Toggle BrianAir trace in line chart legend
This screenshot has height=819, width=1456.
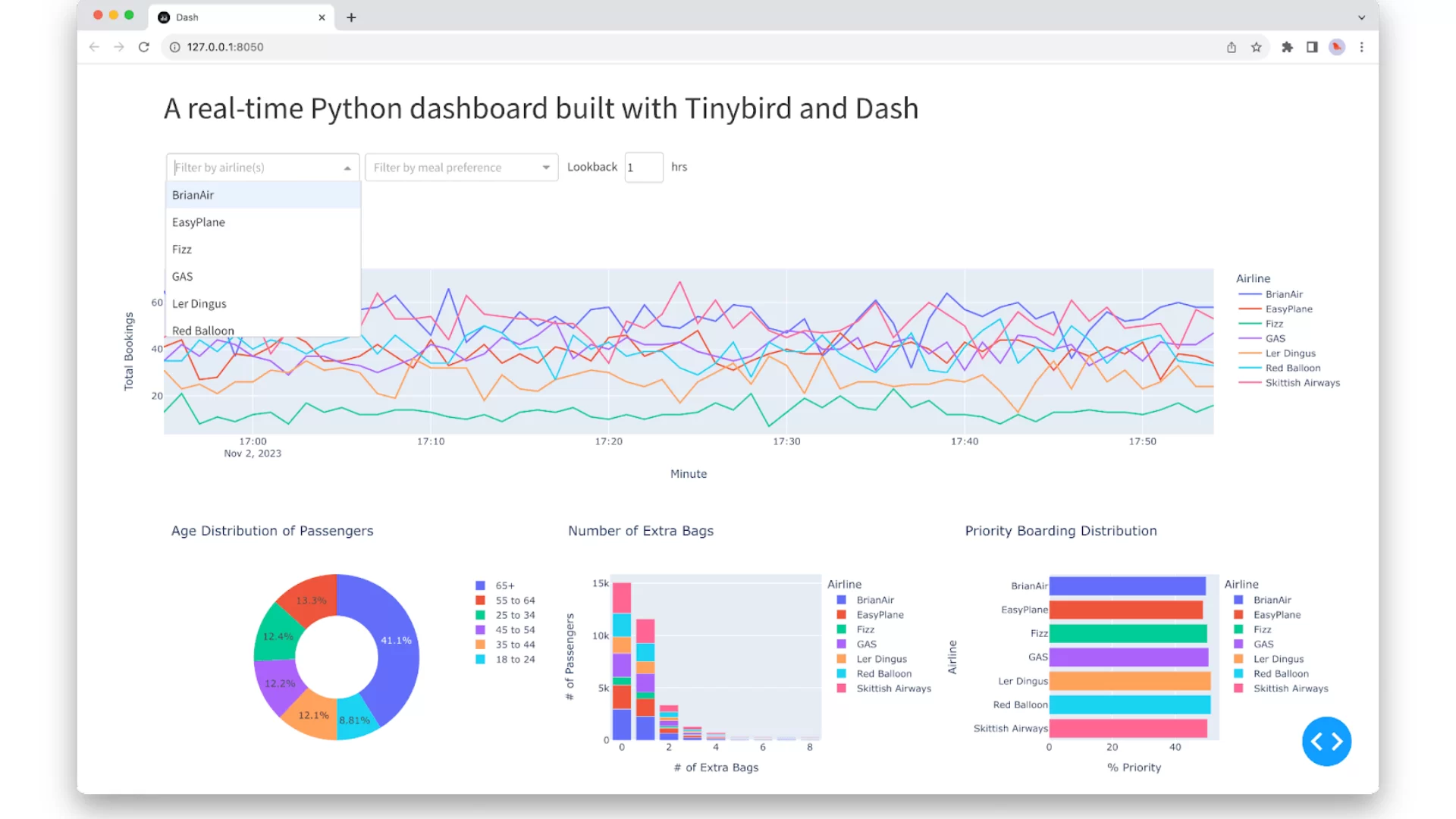coord(1283,294)
